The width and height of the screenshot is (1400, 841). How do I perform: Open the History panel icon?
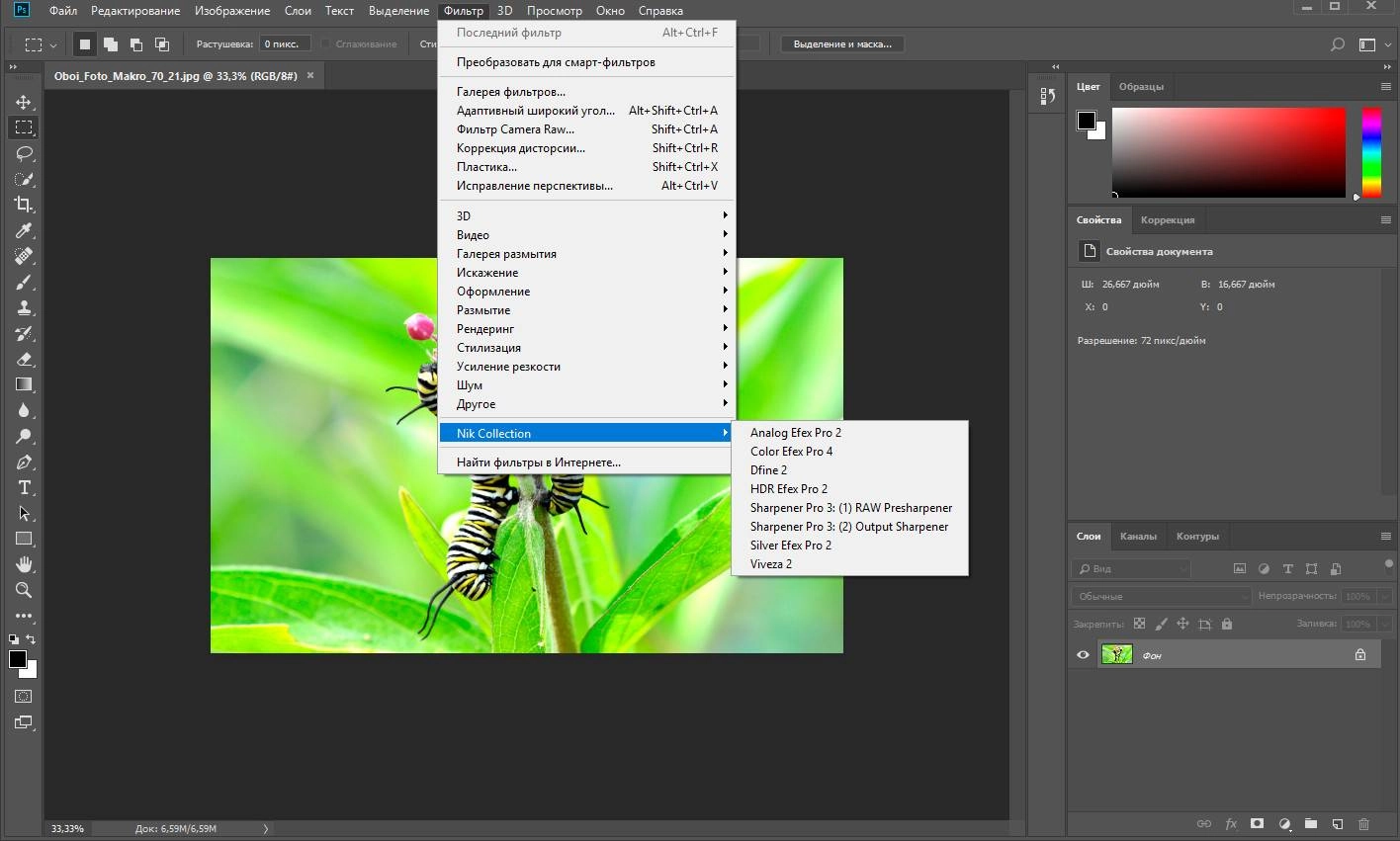(1048, 96)
